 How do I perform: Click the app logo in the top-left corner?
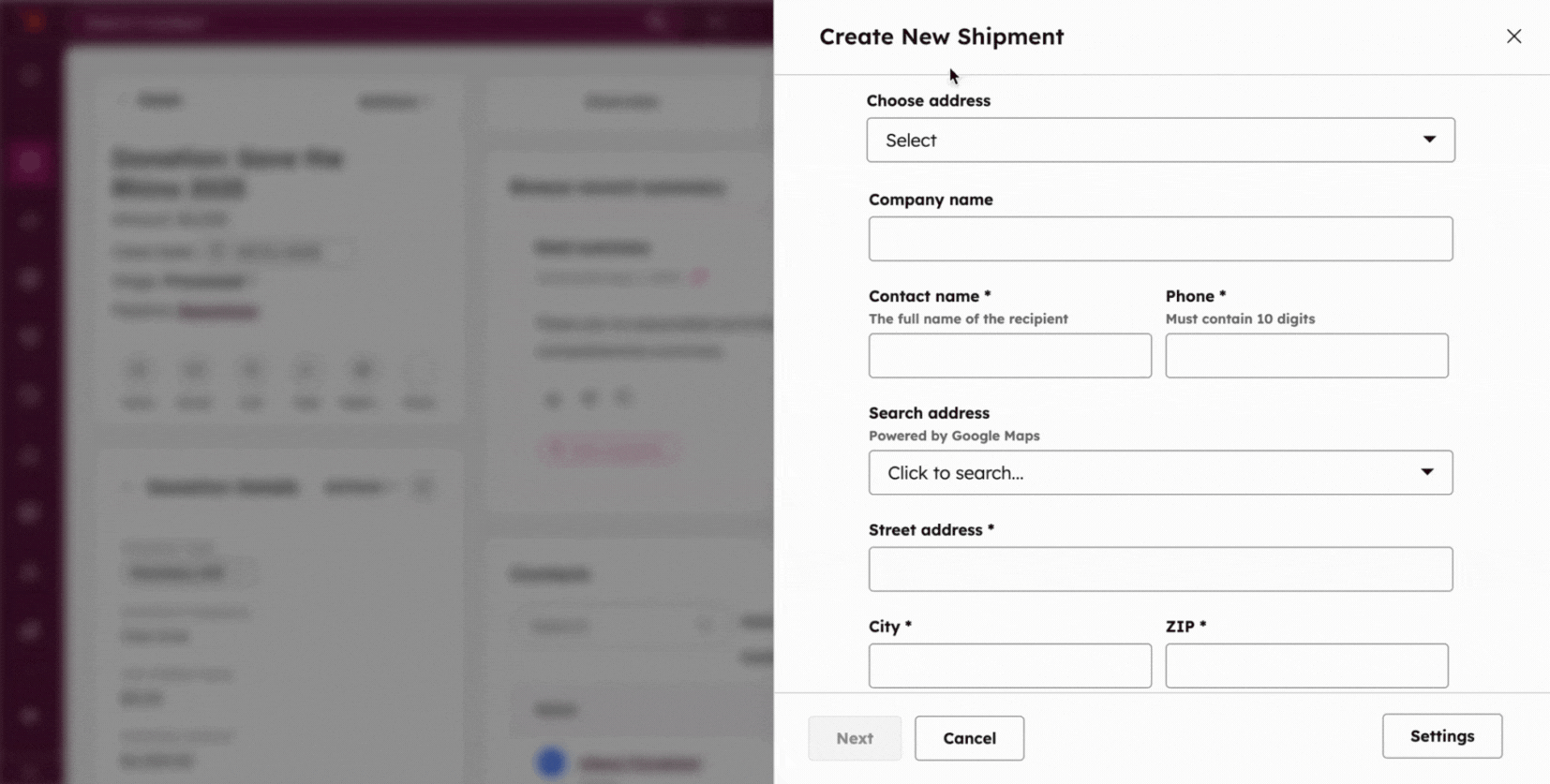point(31,21)
